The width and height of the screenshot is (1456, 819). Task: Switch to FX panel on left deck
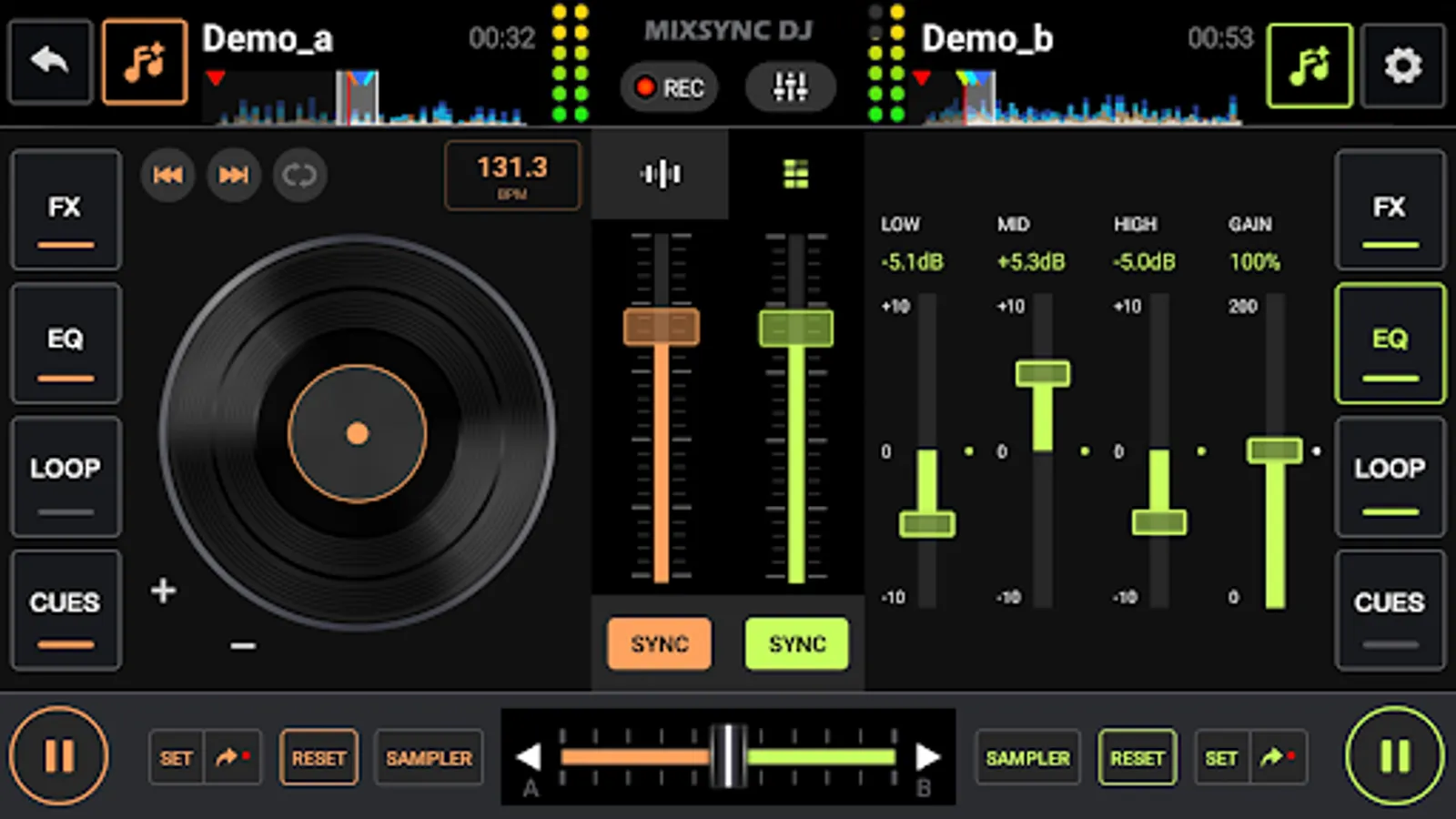coord(65,210)
